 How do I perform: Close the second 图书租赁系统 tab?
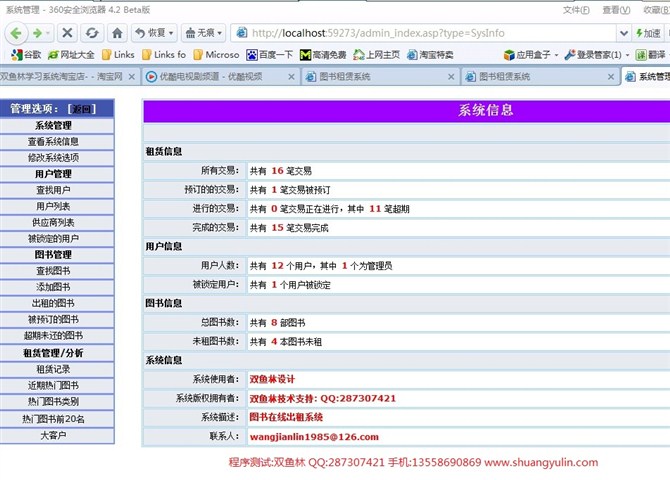611,77
